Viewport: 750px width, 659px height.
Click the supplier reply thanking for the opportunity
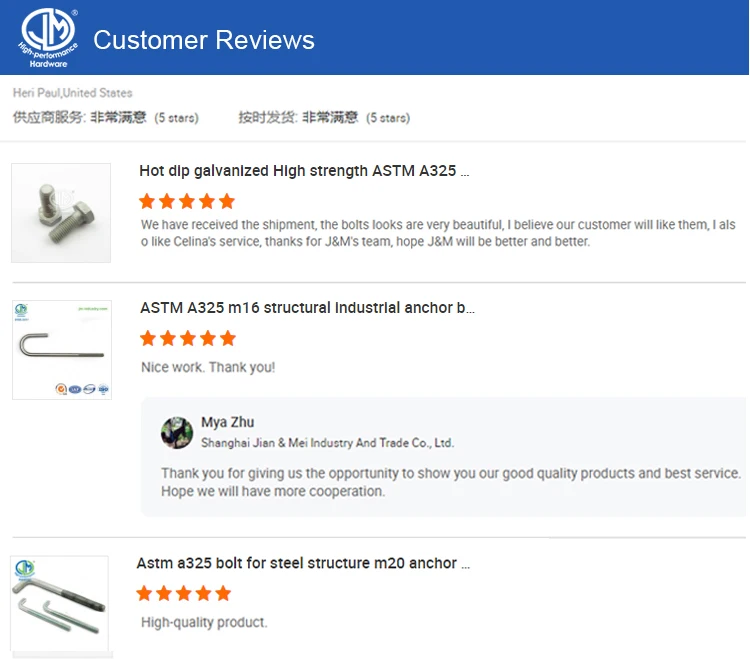[450, 482]
